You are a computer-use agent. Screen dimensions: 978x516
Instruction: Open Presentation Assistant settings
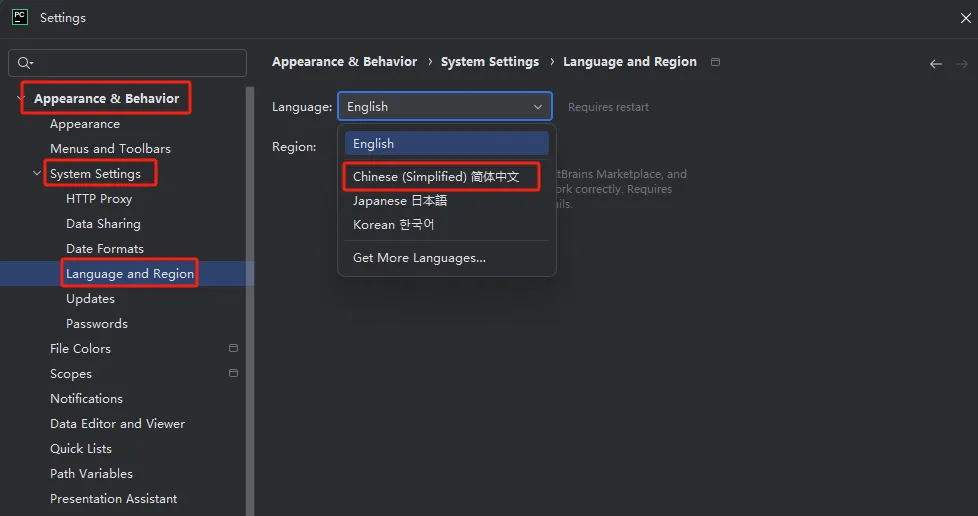click(114, 499)
